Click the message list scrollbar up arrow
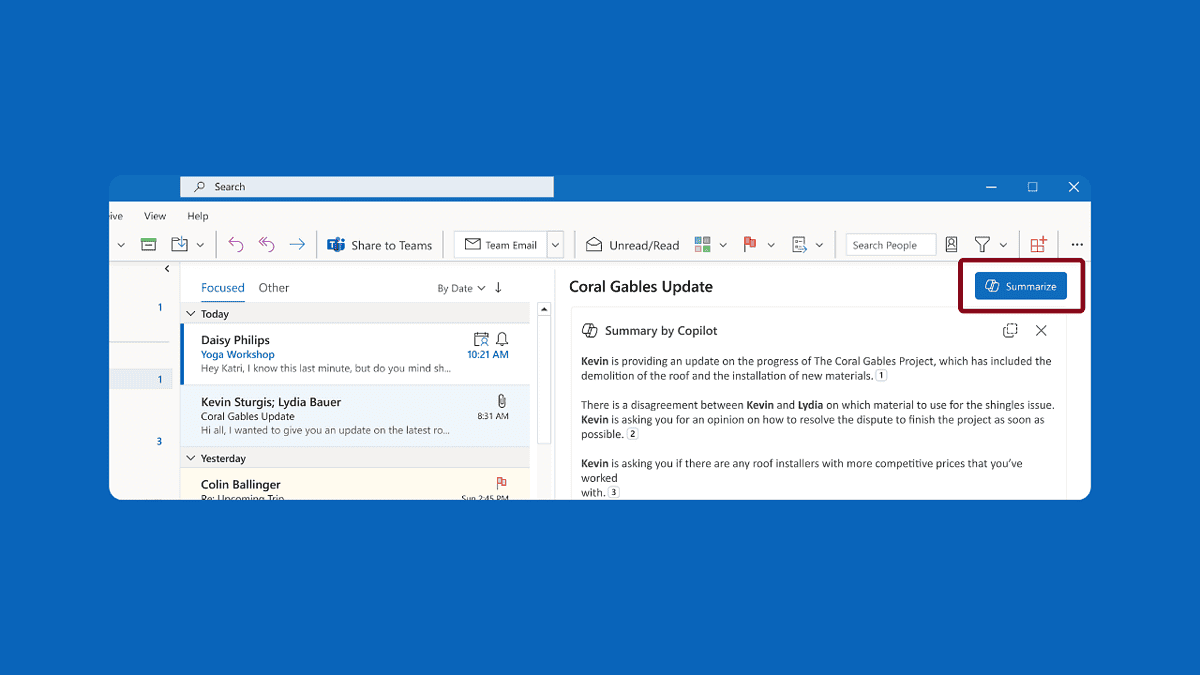The width and height of the screenshot is (1200, 675). coord(545,310)
